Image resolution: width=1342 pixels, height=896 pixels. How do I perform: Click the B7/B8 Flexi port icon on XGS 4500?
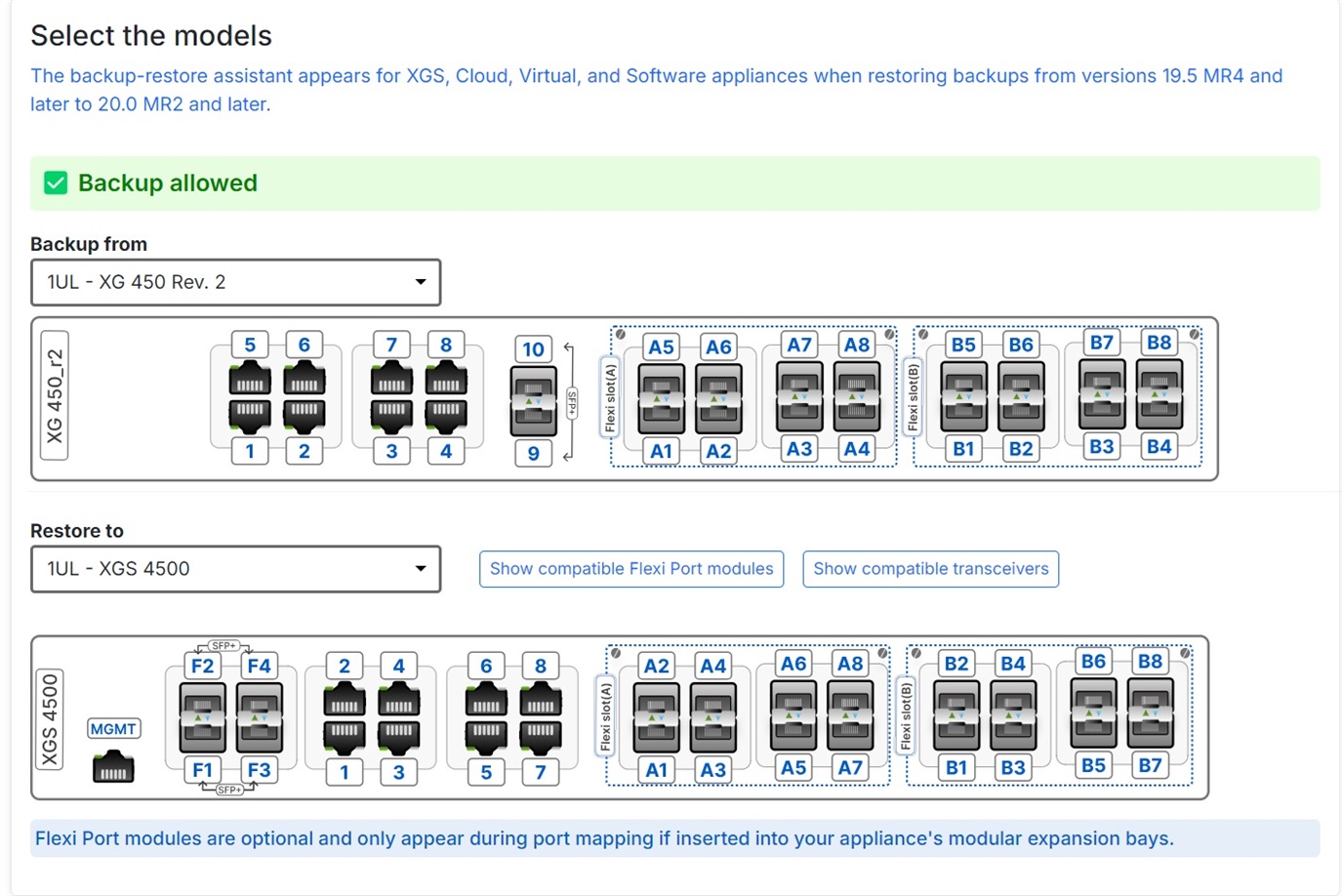pos(1150,714)
